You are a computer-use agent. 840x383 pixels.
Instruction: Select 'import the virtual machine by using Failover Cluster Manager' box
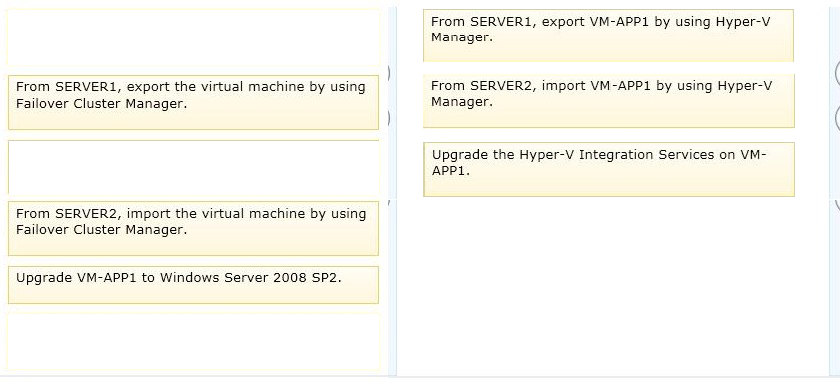point(193,229)
